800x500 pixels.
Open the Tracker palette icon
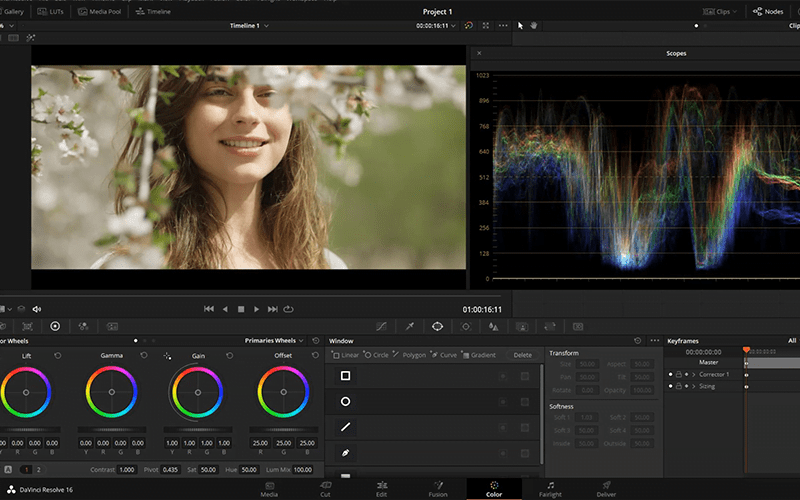(465, 327)
